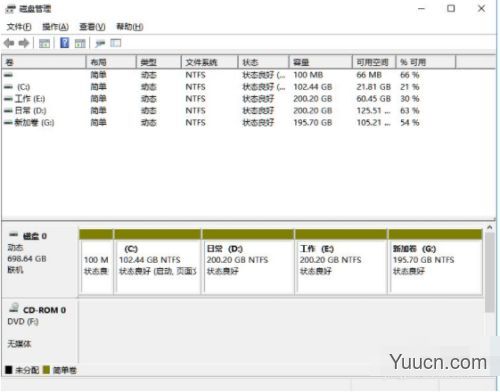Maximize the Disk Management window
This screenshot has width=500, height=392.
451,8
